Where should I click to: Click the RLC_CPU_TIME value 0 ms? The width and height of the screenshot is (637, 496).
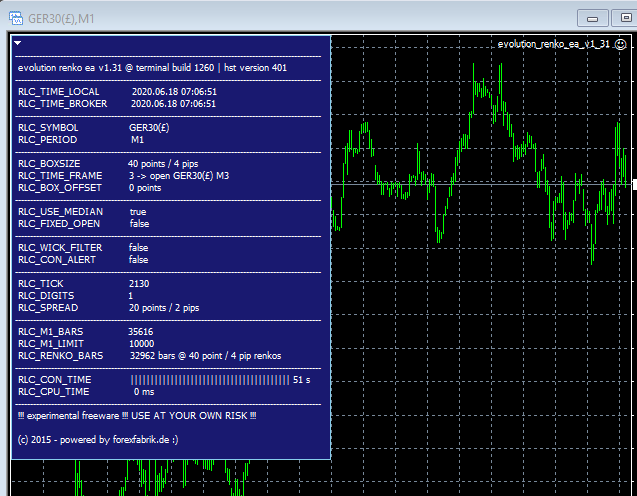coord(144,392)
